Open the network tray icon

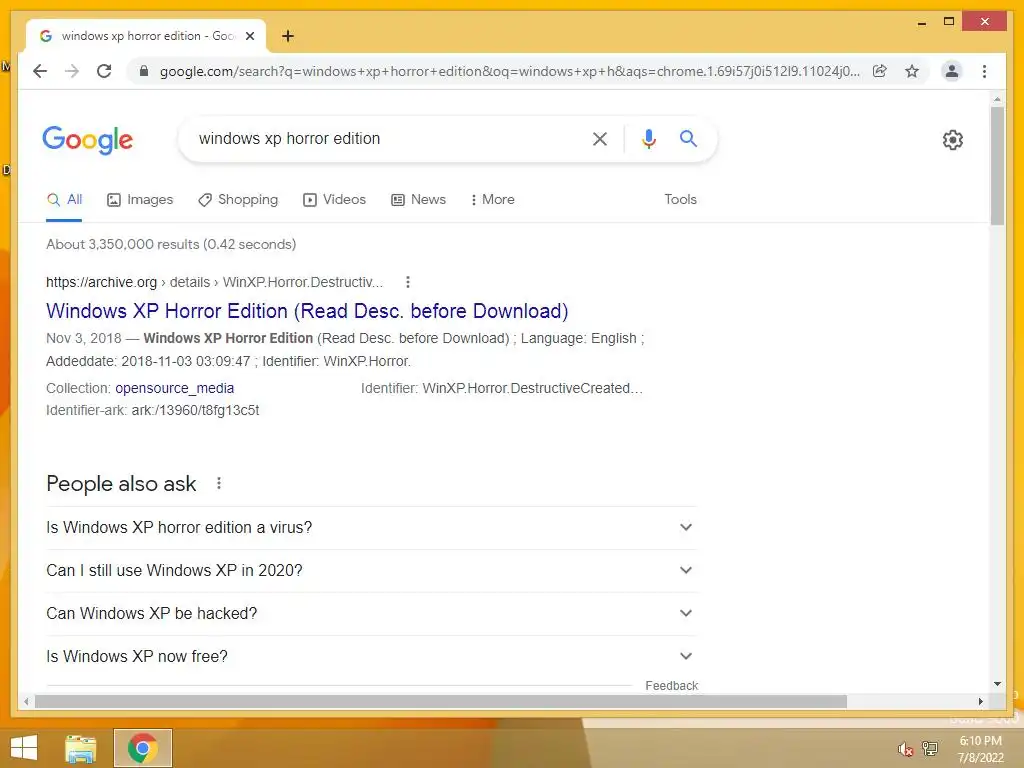(930, 748)
